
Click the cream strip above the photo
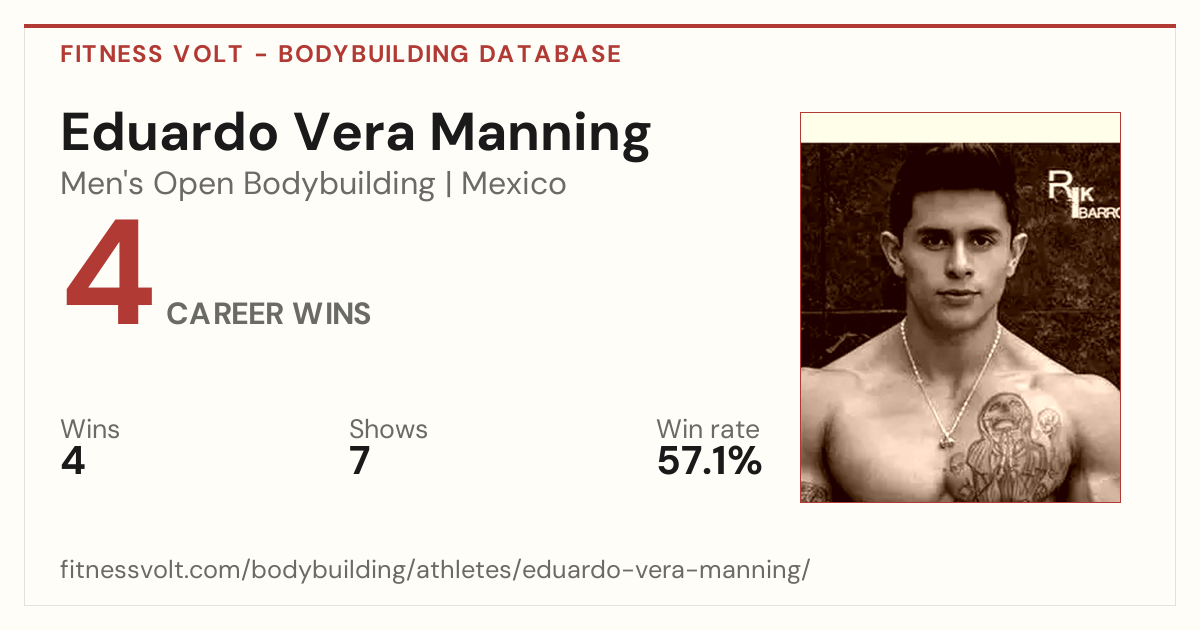(x=960, y=128)
